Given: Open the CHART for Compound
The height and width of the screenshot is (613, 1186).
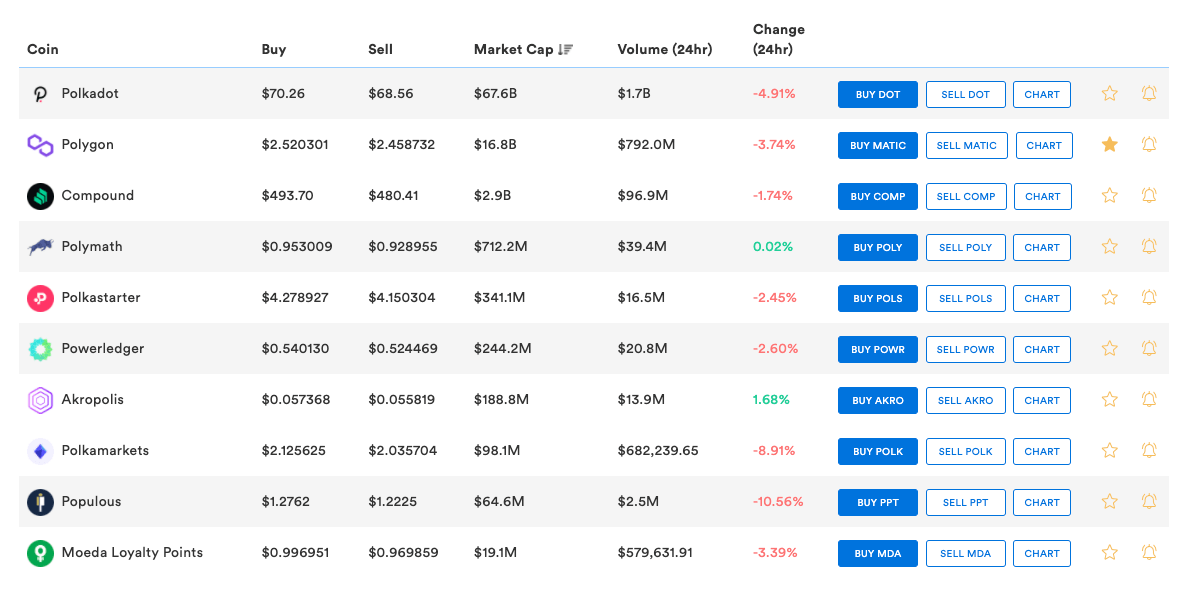Looking at the screenshot, I should coord(1042,197).
